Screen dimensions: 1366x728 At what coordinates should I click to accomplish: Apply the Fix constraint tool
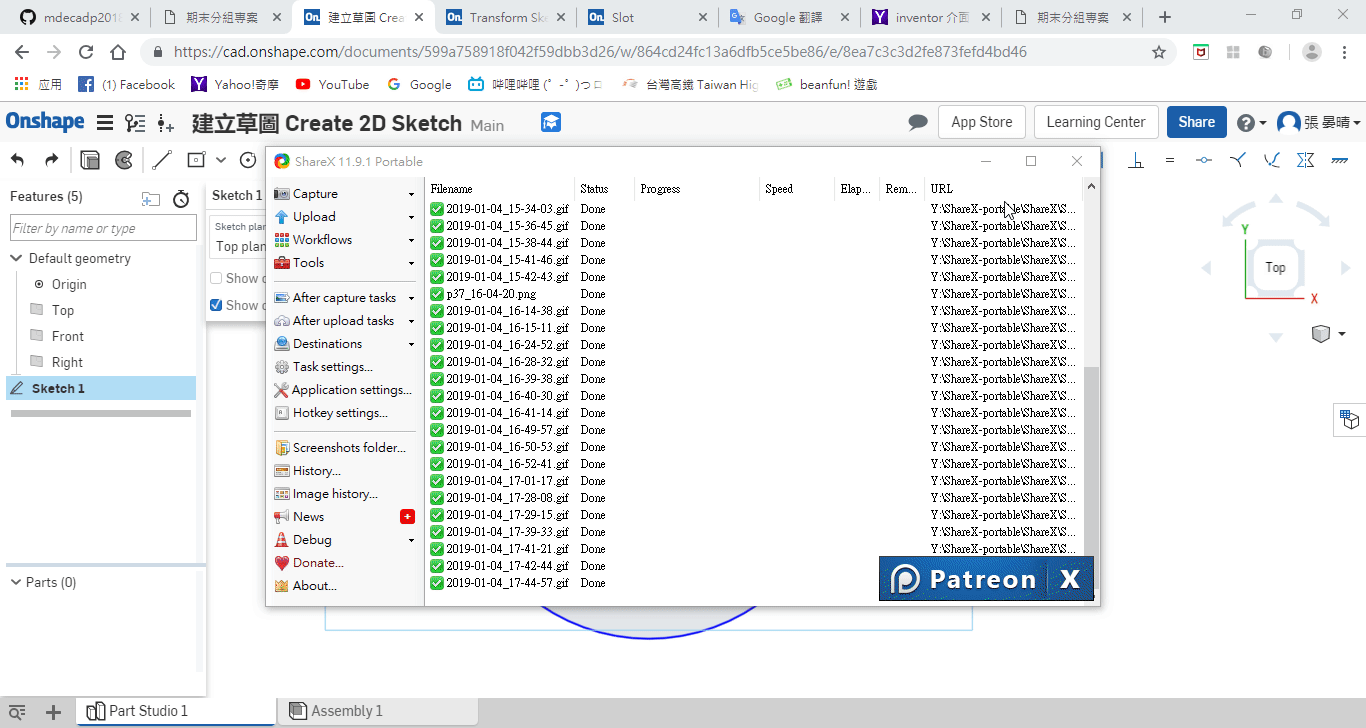click(x=1339, y=160)
